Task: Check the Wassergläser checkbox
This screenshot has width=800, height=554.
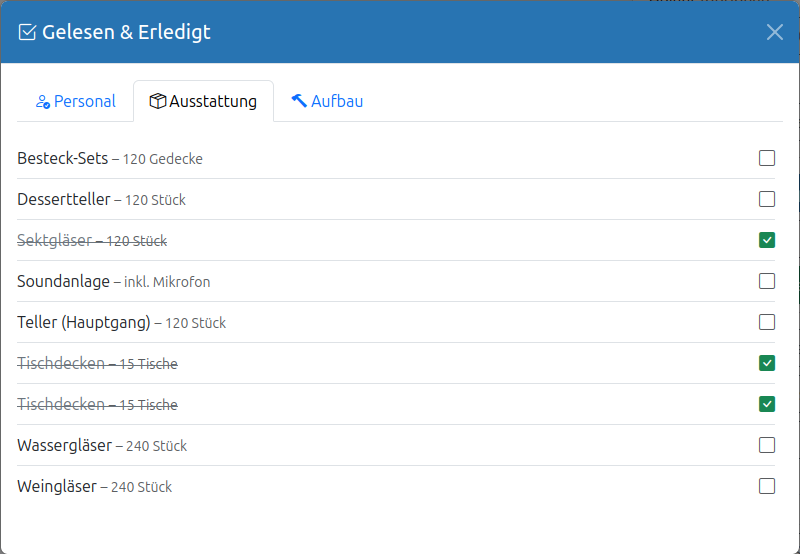Action: click(x=767, y=445)
